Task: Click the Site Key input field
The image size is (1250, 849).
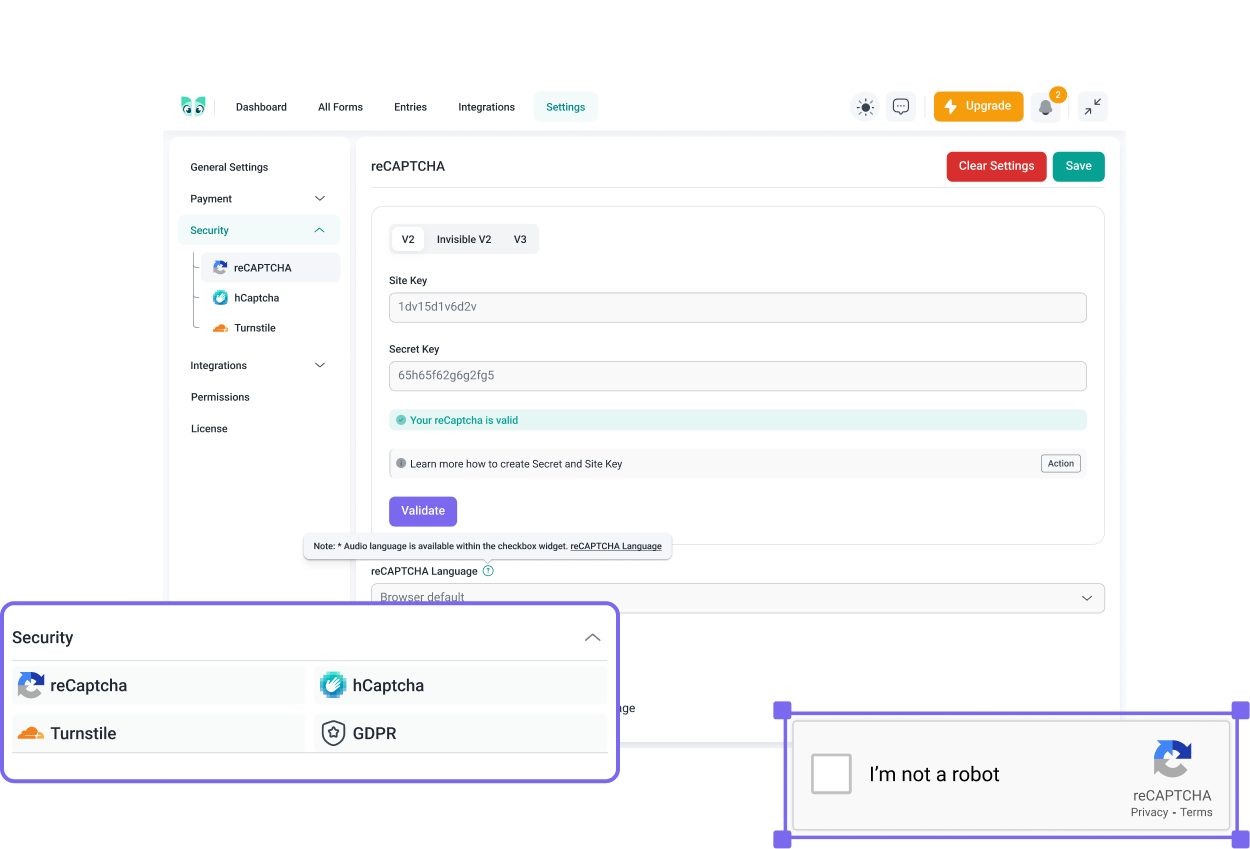Action: point(738,307)
